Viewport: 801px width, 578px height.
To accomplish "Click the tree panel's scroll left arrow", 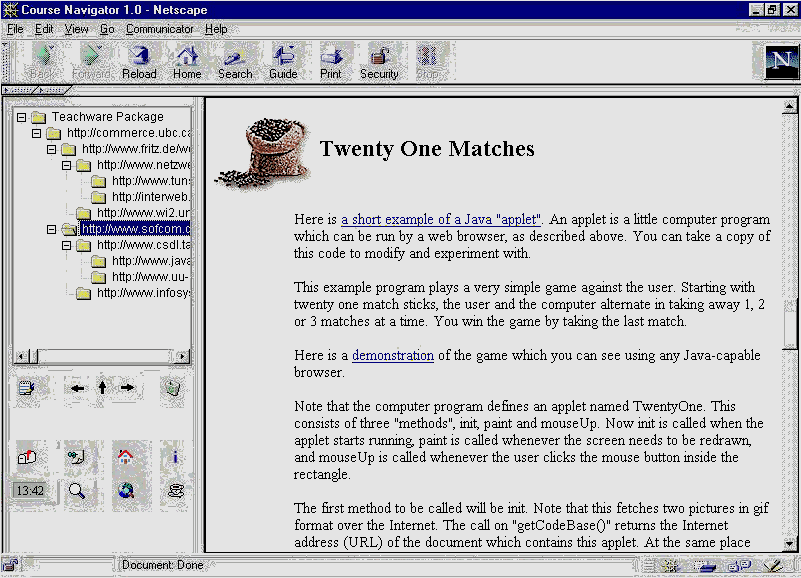I will (21, 356).
